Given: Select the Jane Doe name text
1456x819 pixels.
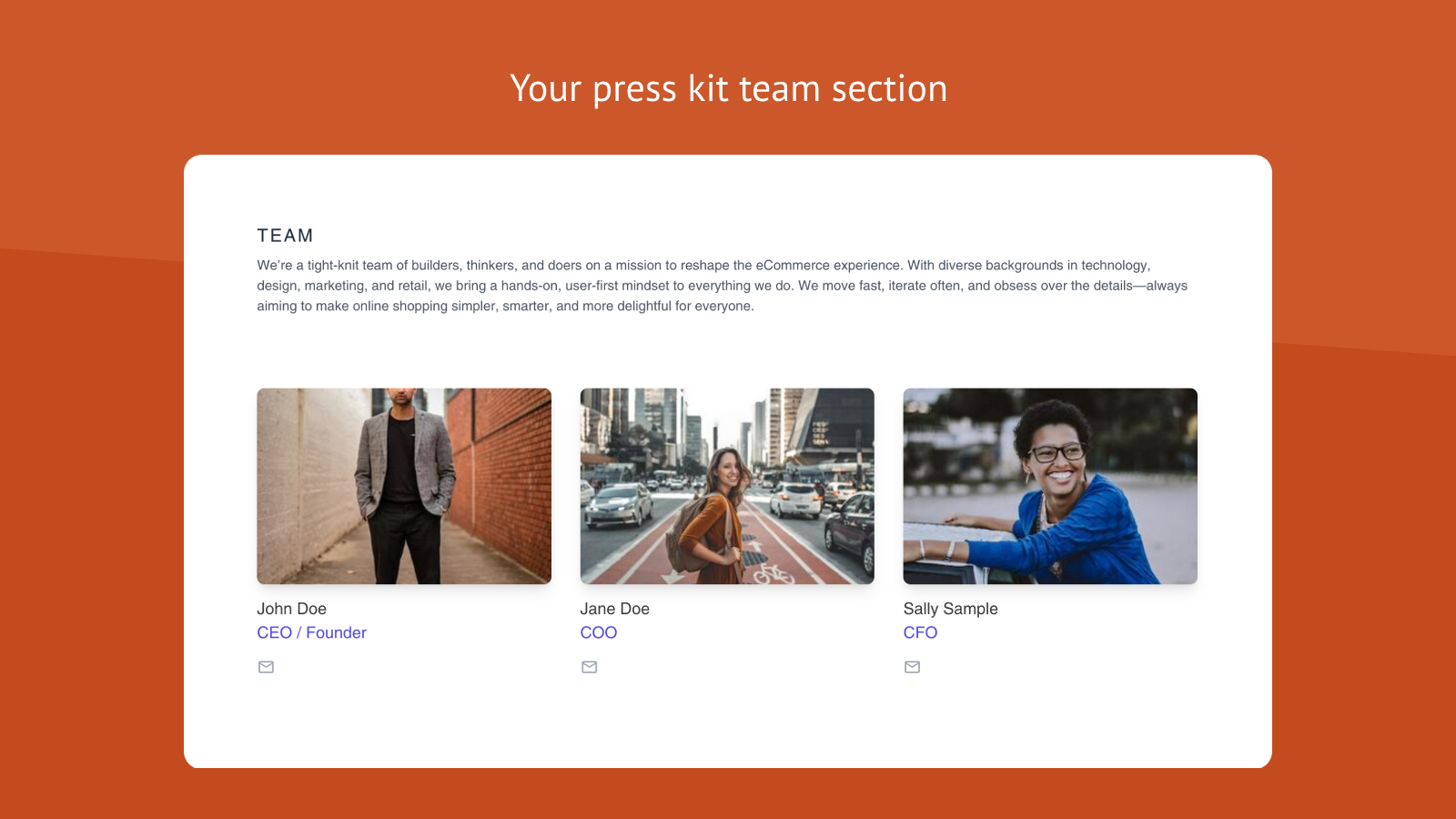Looking at the screenshot, I should tap(614, 609).
